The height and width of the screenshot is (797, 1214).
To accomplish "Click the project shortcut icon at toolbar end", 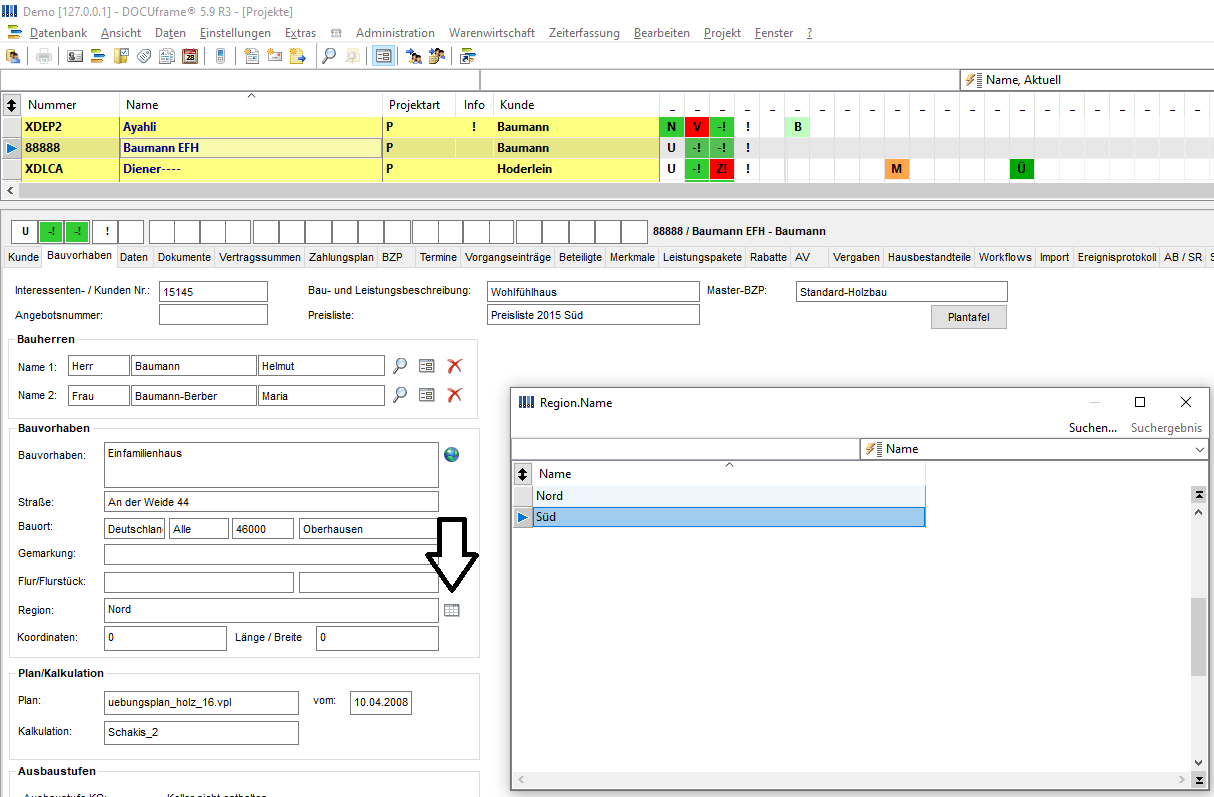I will point(467,56).
